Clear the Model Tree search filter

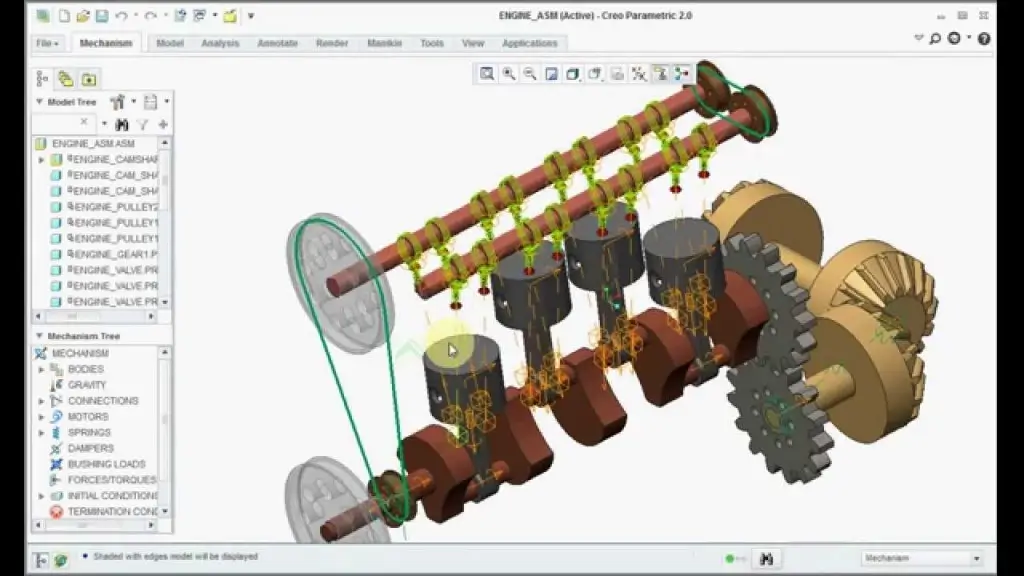[x=84, y=121]
